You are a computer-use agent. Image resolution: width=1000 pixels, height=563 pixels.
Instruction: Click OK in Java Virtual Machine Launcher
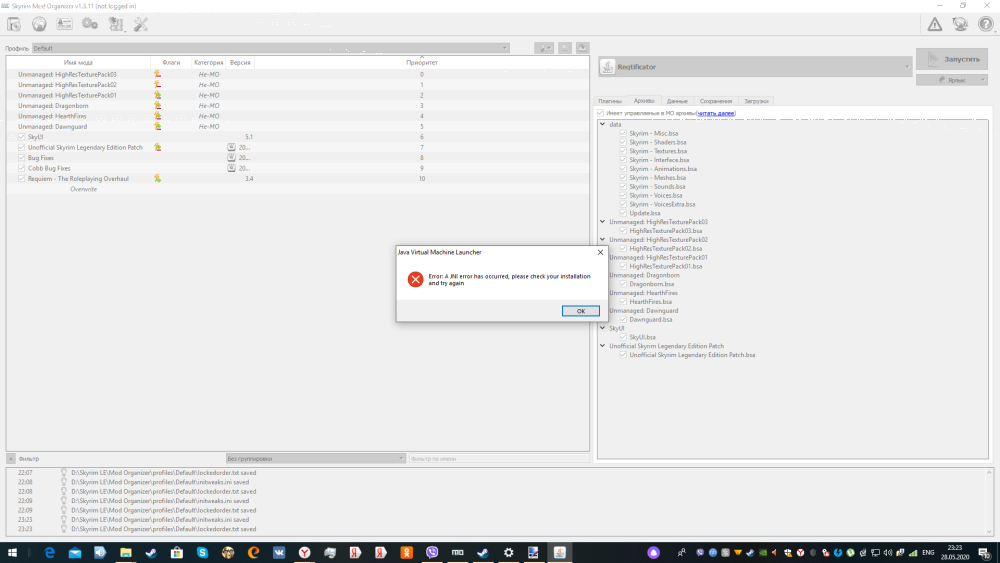[580, 311]
